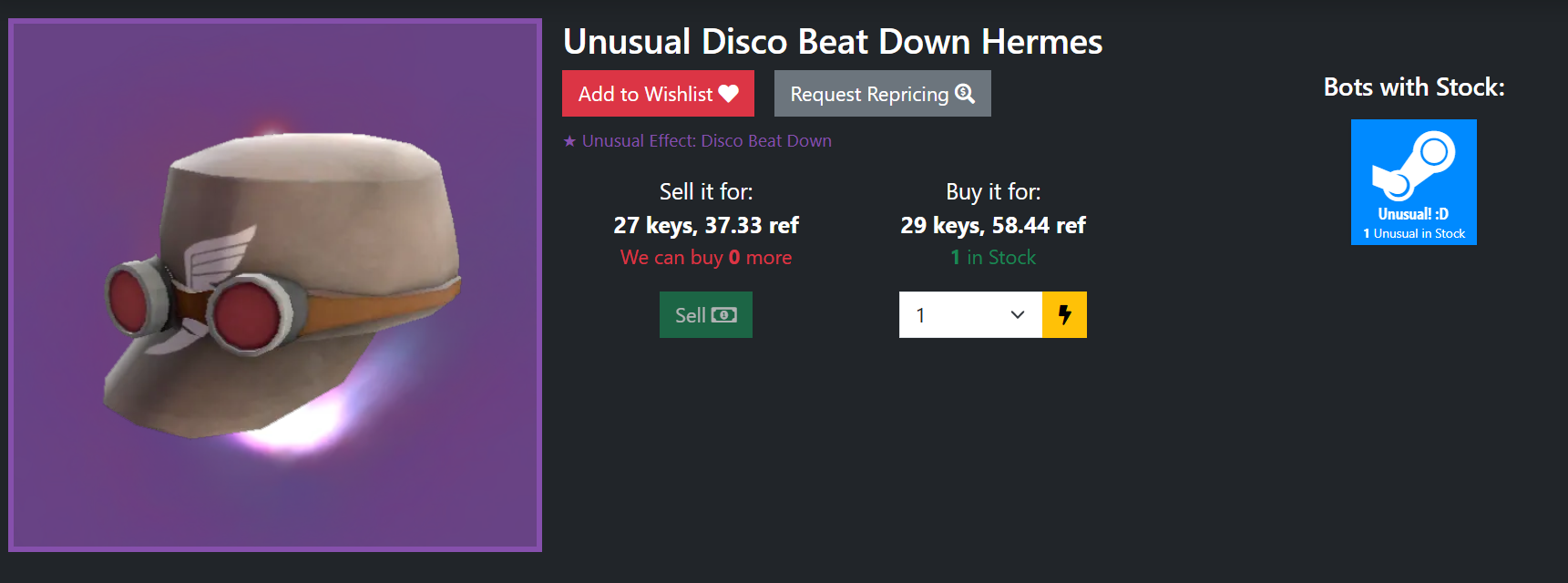Click the Steam logo on the bot tile
The image size is (1568, 583).
[x=1414, y=165]
